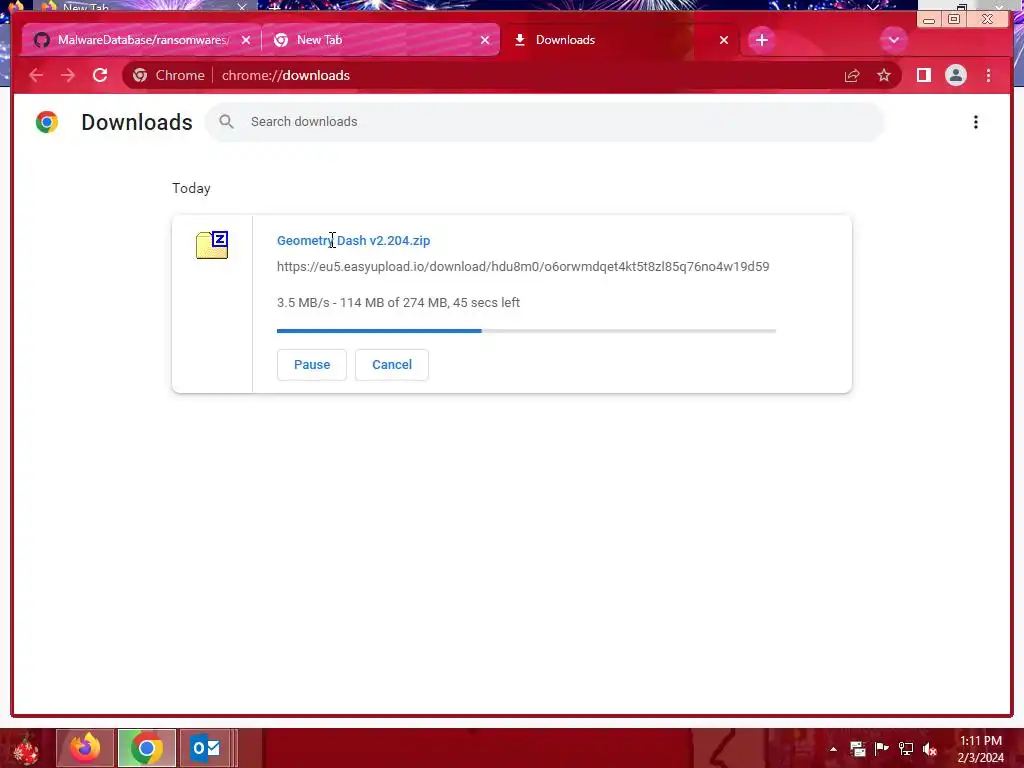Click the Search downloads field
This screenshot has width=1024, height=768.
545,121
